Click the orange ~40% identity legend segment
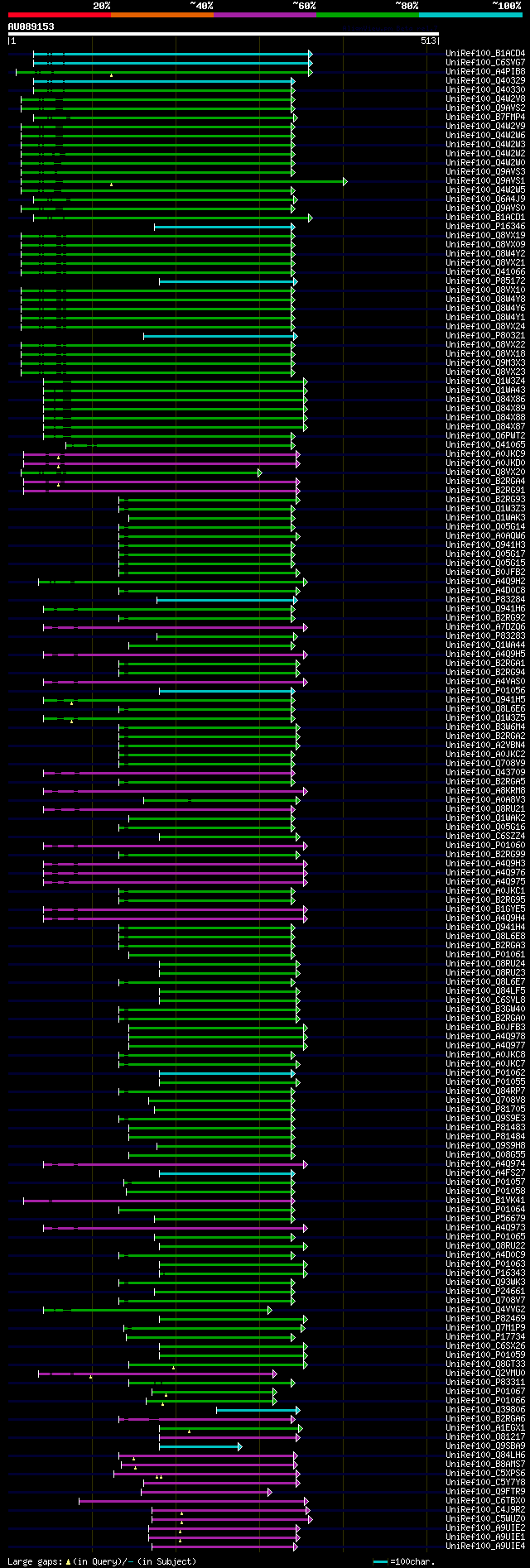Viewport: 530px width, 1568px height. pos(161,15)
